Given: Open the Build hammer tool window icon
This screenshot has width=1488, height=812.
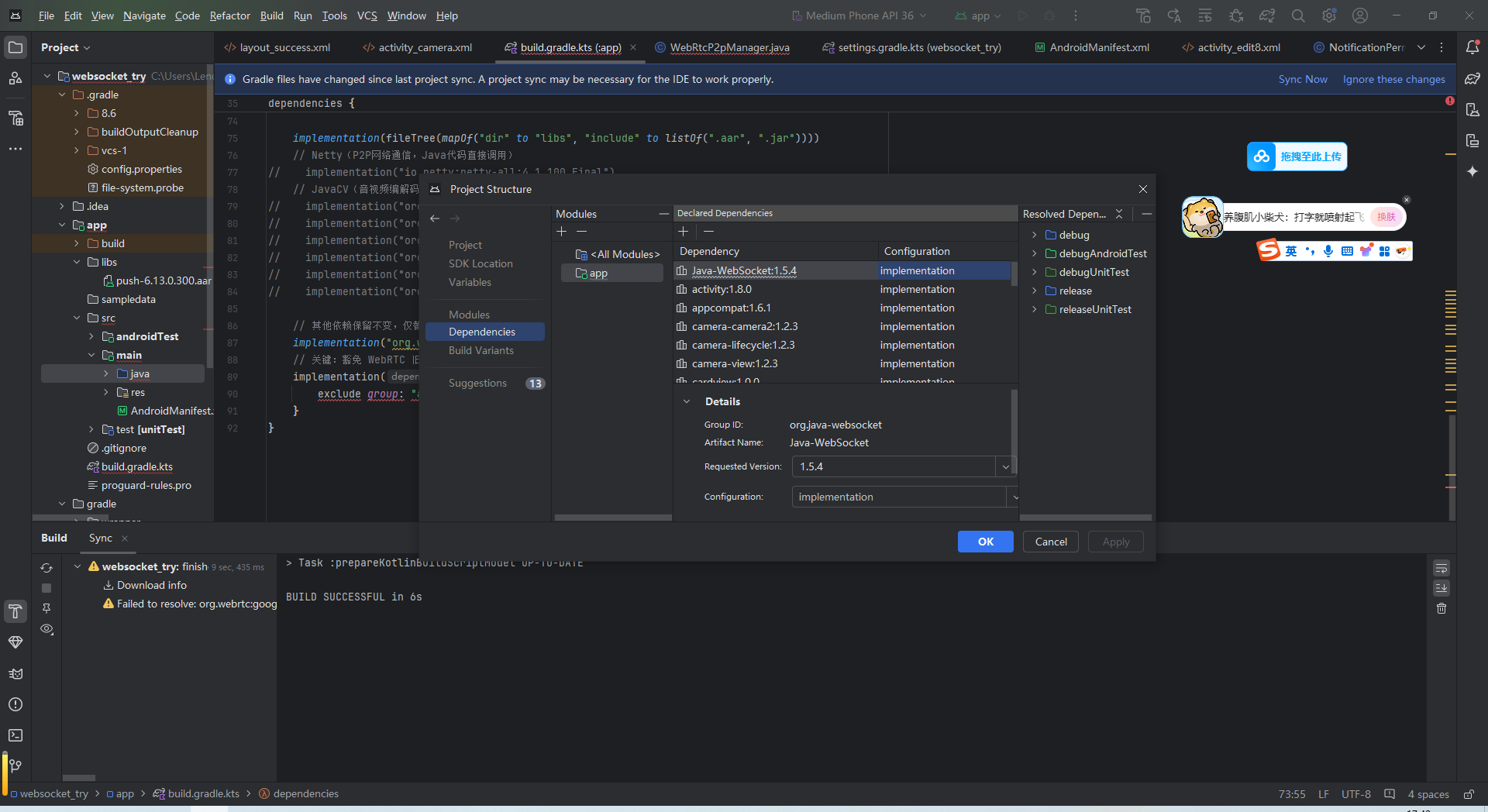Looking at the screenshot, I should click(x=15, y=611).
